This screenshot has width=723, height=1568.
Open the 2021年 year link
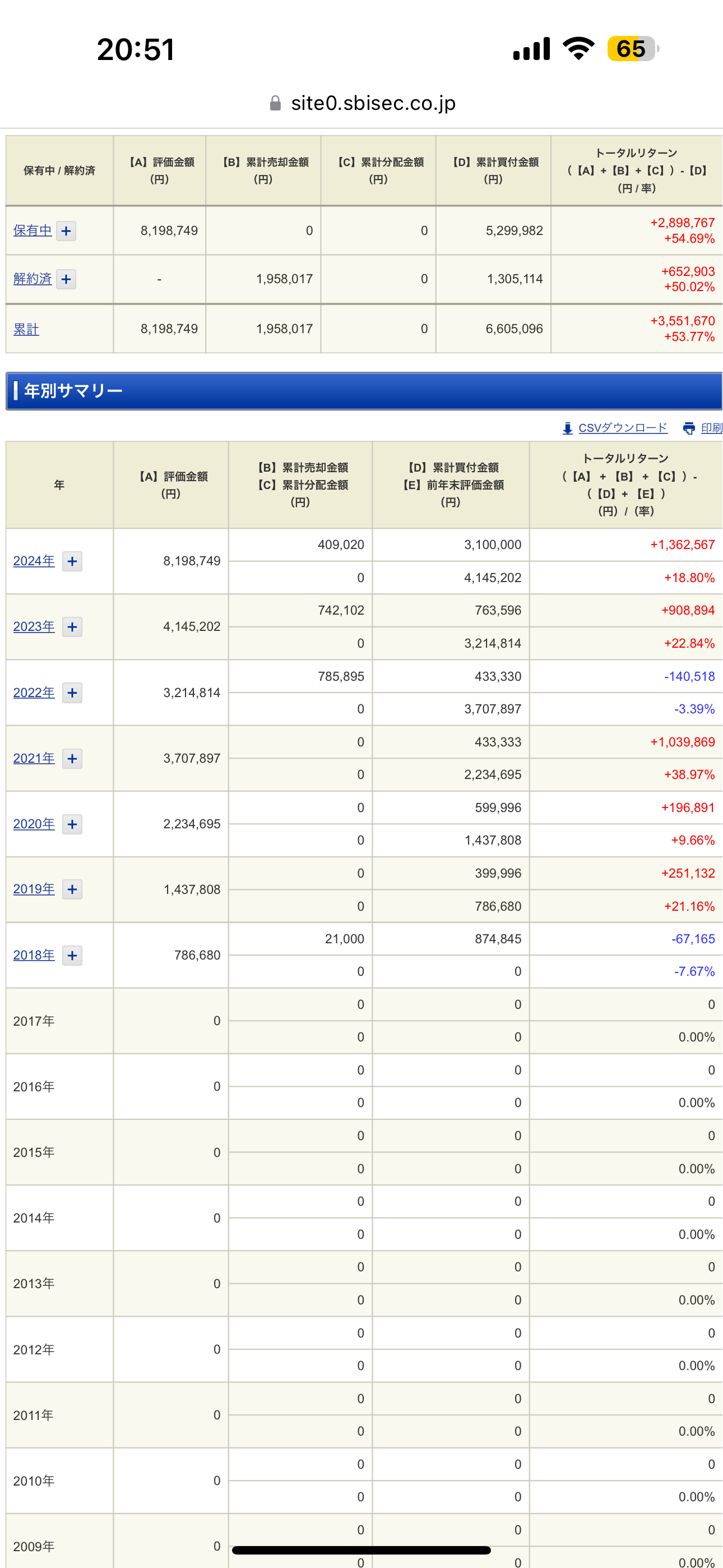tap(34, 758)
